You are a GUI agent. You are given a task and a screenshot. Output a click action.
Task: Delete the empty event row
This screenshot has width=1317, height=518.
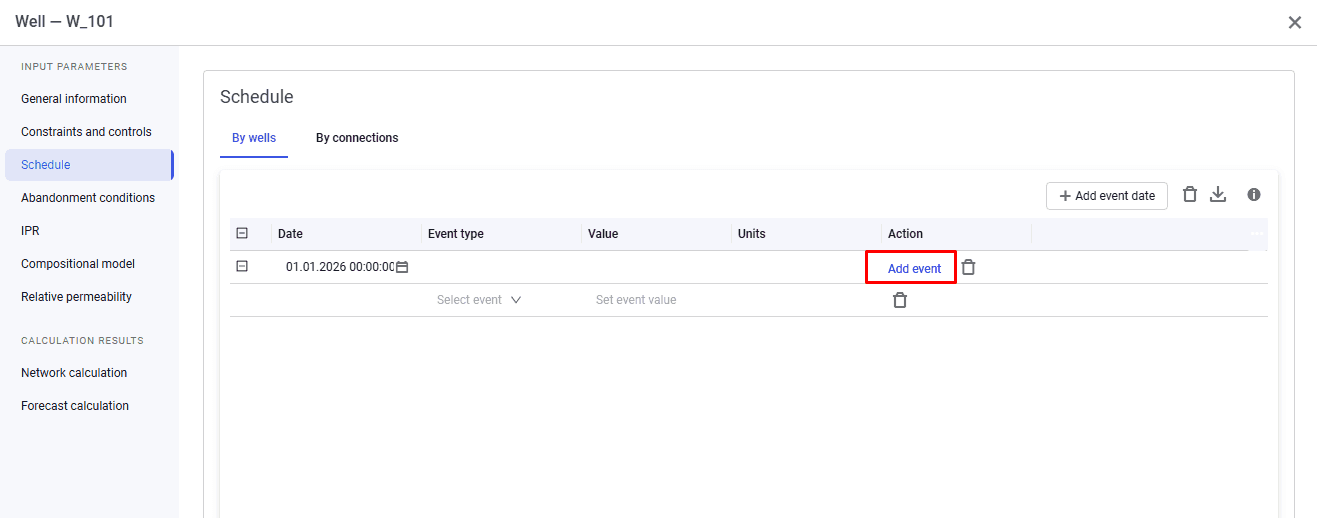pyautogui.click(x=900, y=300)
